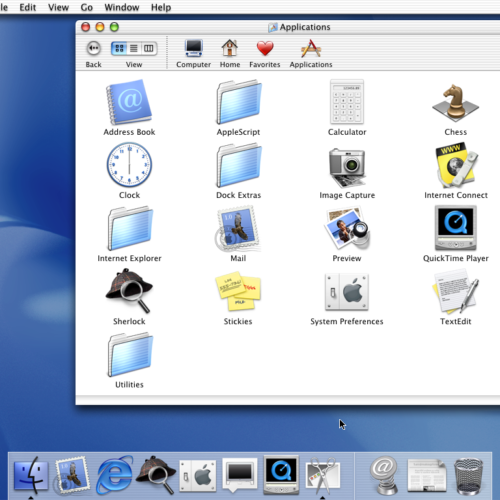Image resolution: width=500 pixels, height=500 pixels.
Task: Click the Applications window title
Action: pos(305,27)
